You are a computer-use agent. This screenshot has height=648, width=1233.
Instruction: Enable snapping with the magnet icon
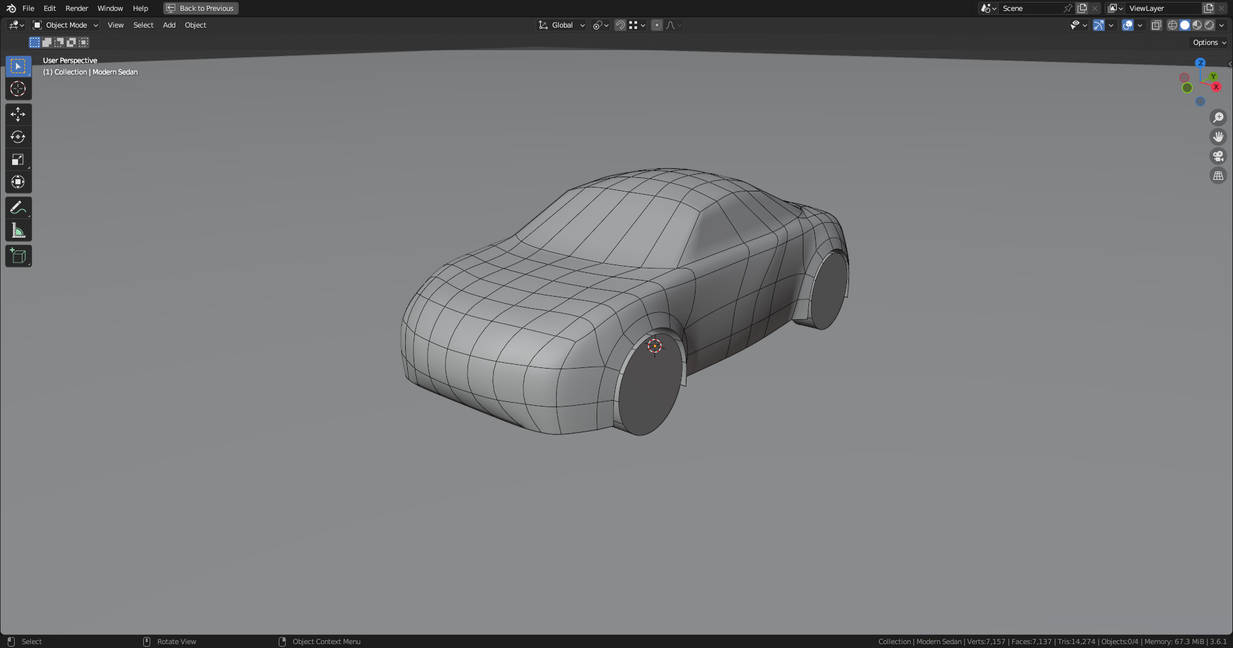click(x=620, y=25)
